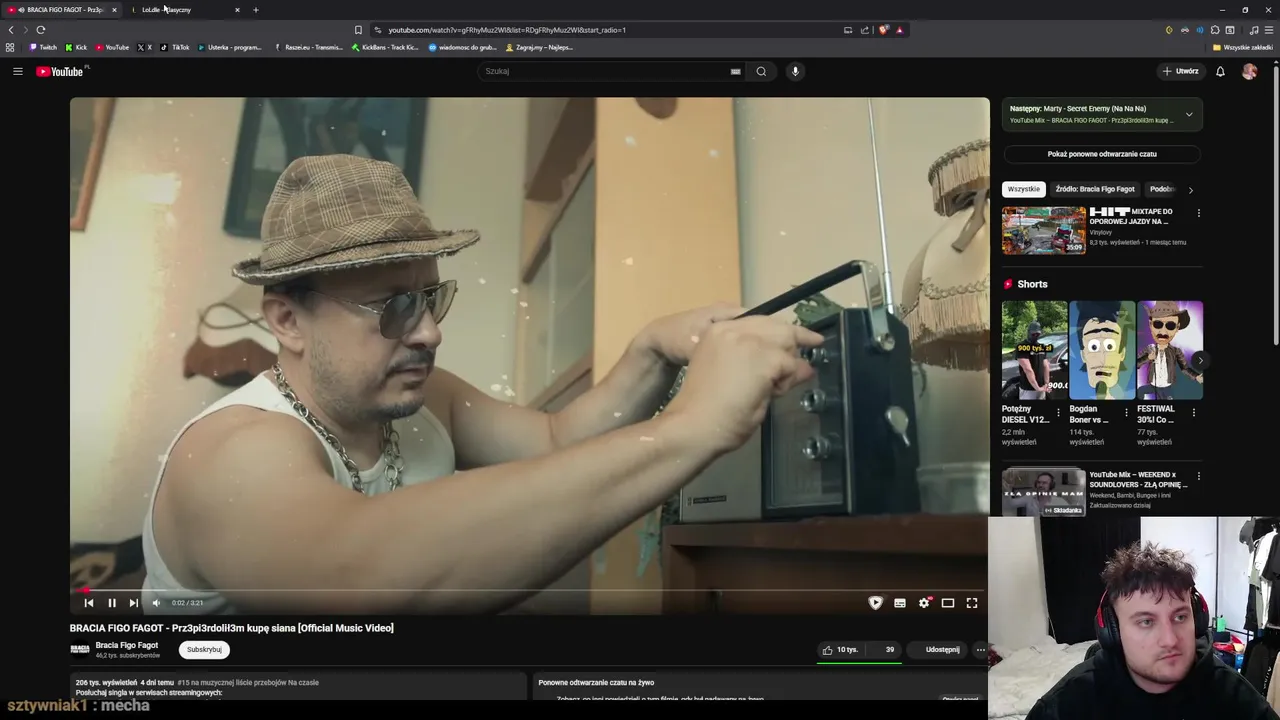Open the Potężny DIESEL V12 short
The width and height of the screenshot is (1280, 720).
coord(1034,350)
